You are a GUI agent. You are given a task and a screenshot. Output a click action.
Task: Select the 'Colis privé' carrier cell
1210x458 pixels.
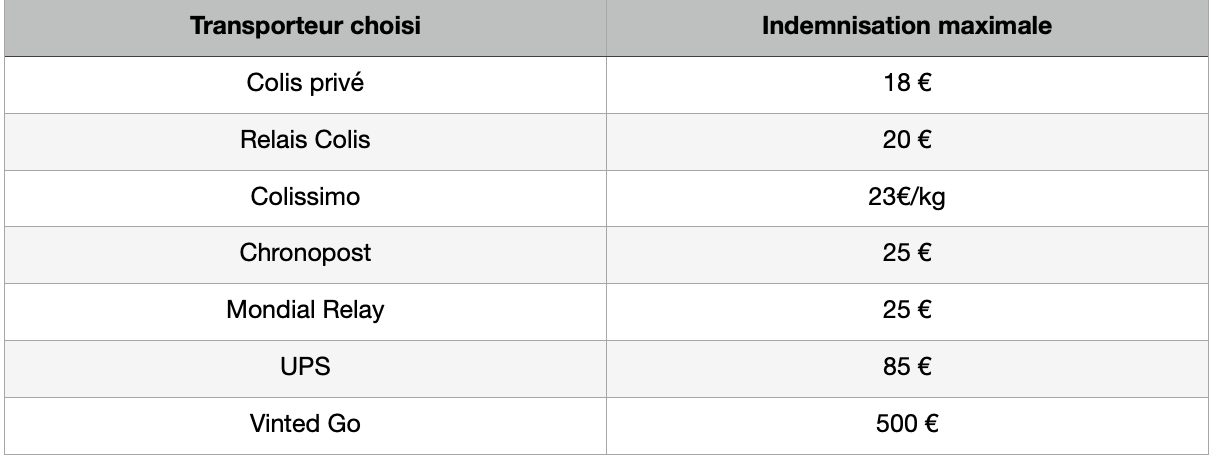click(305, 83)
